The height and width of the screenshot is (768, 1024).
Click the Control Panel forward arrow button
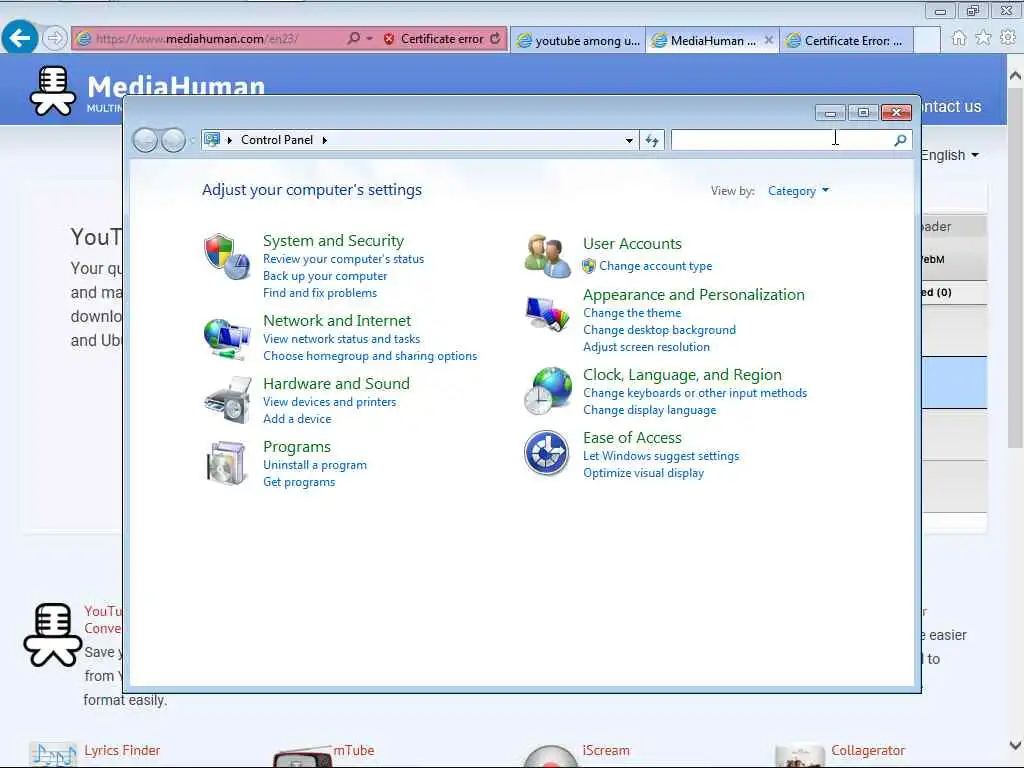(173, 140)
